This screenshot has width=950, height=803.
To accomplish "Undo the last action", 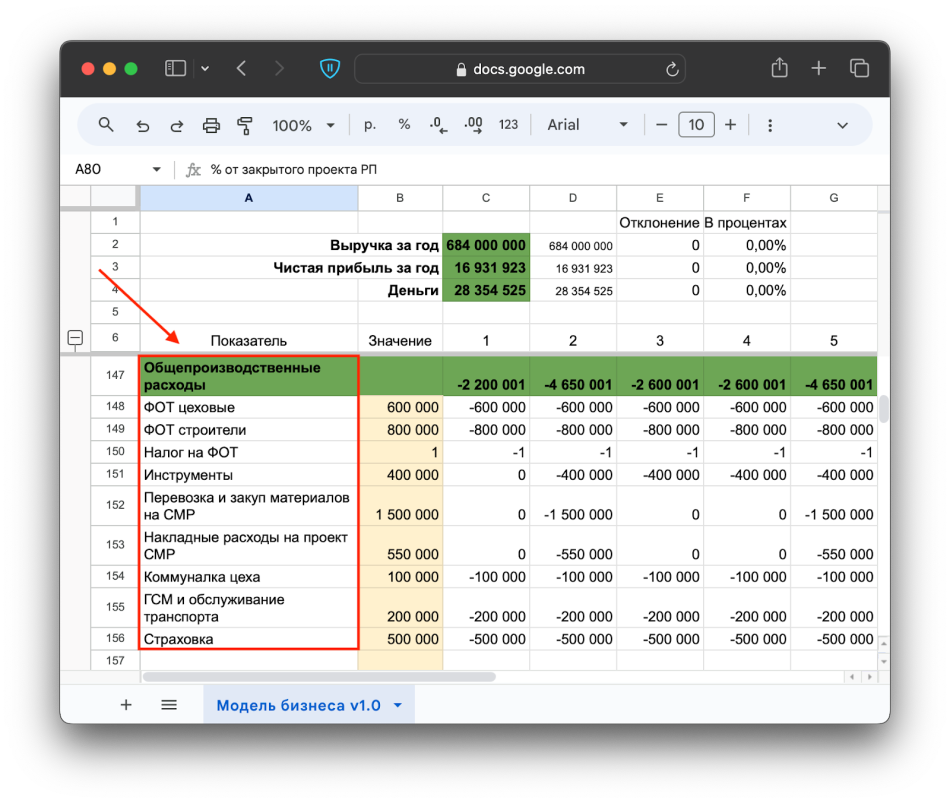I will (143, 125).
